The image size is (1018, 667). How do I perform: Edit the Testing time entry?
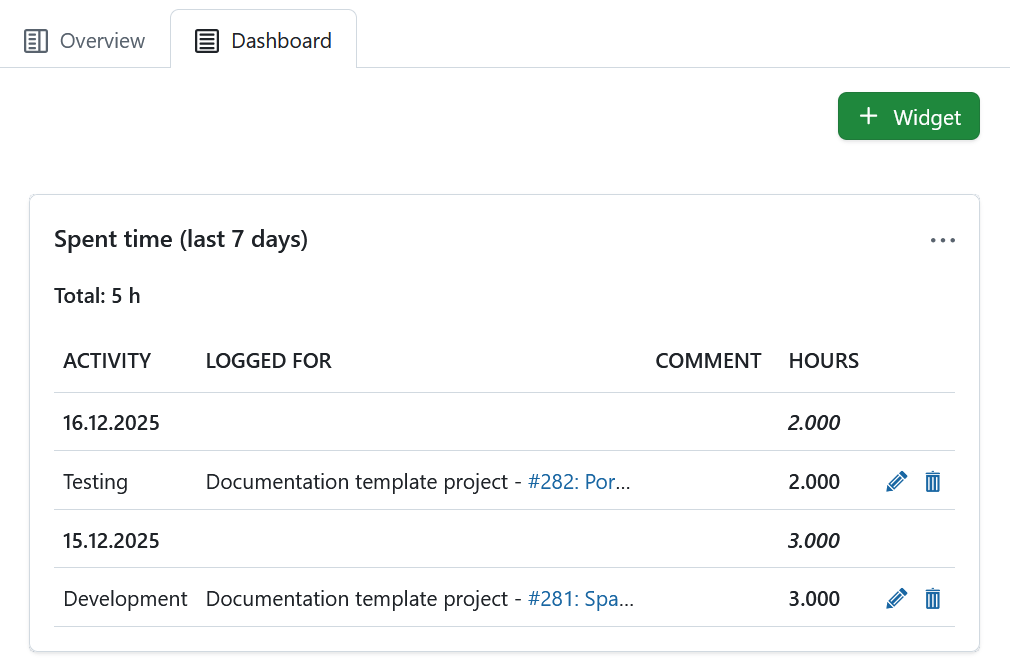pos(896,481)
